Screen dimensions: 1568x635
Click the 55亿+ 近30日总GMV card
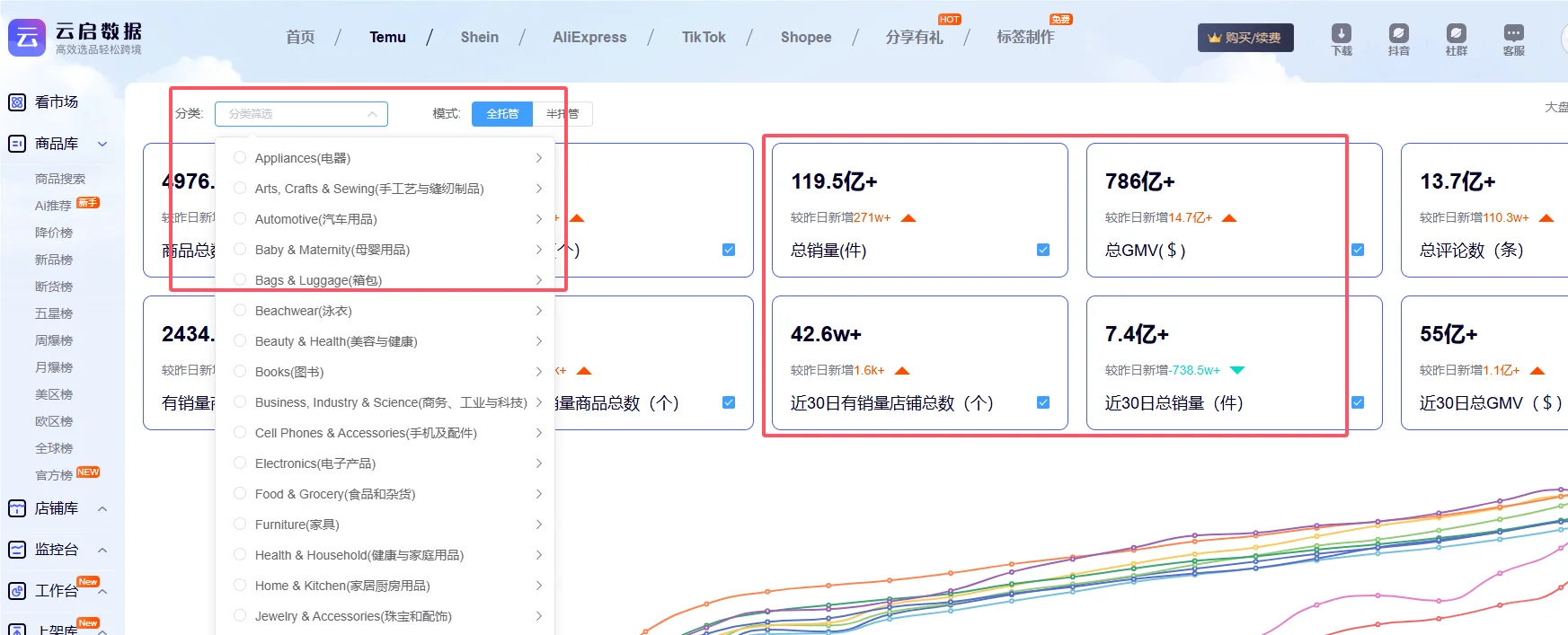point(1484,363)
